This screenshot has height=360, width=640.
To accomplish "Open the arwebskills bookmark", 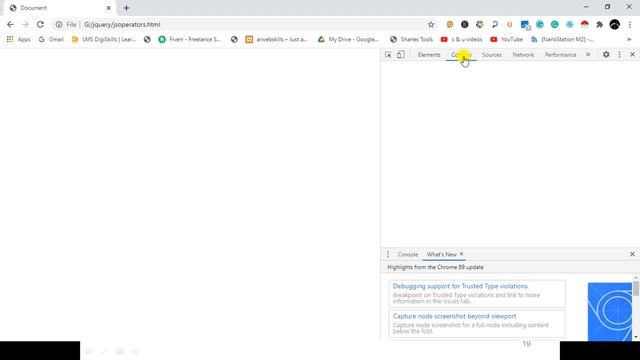I will tap(276, 39).
